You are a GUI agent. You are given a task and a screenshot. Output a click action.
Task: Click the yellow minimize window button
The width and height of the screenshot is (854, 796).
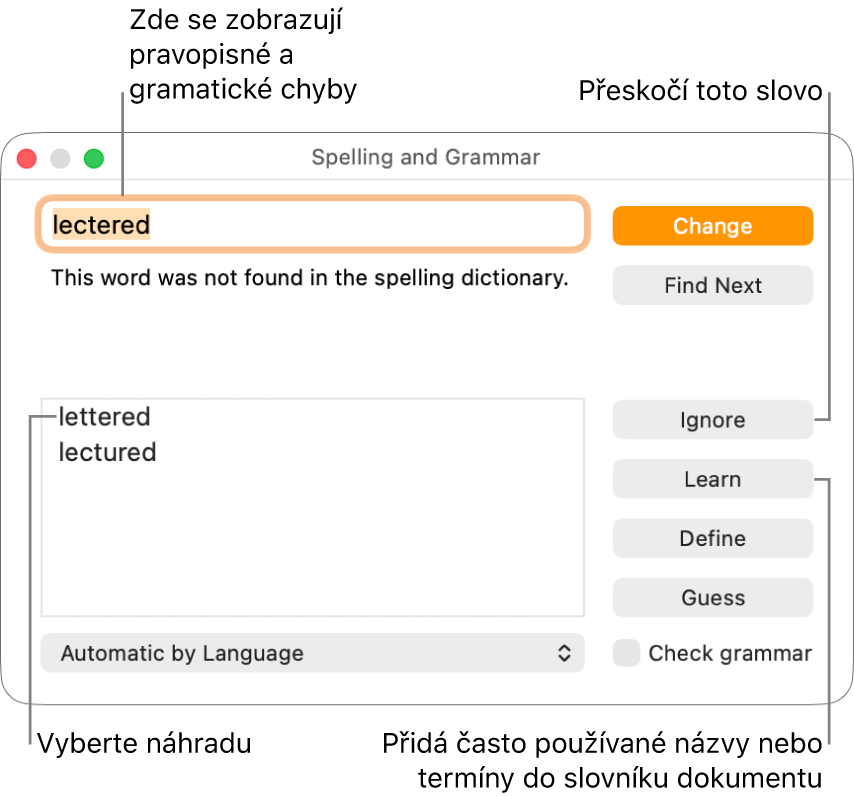pyautogui.click(x=60, y=158)
